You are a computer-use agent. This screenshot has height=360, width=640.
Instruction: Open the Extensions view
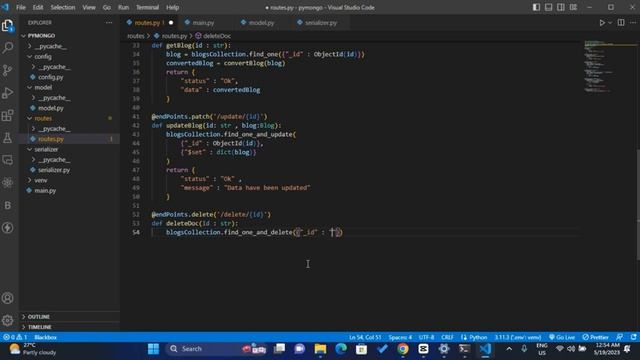8,116
